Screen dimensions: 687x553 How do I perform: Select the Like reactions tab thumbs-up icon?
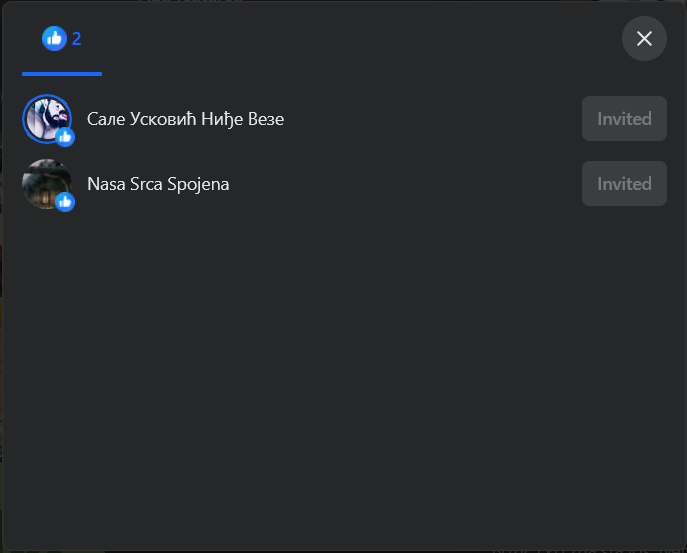coord(54,39)
